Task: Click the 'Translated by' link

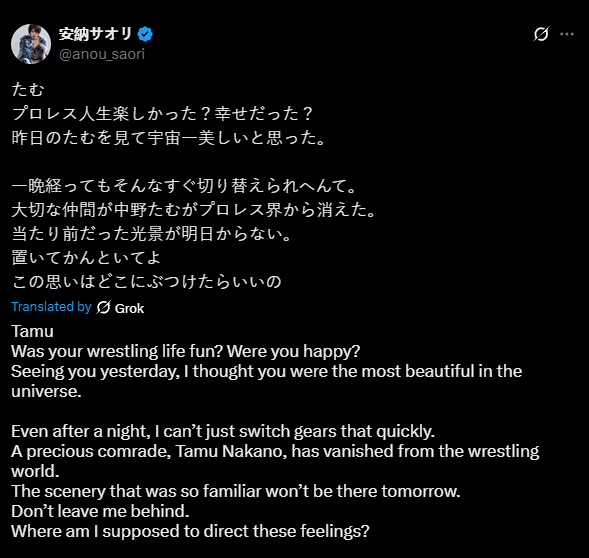Action: 51,307
